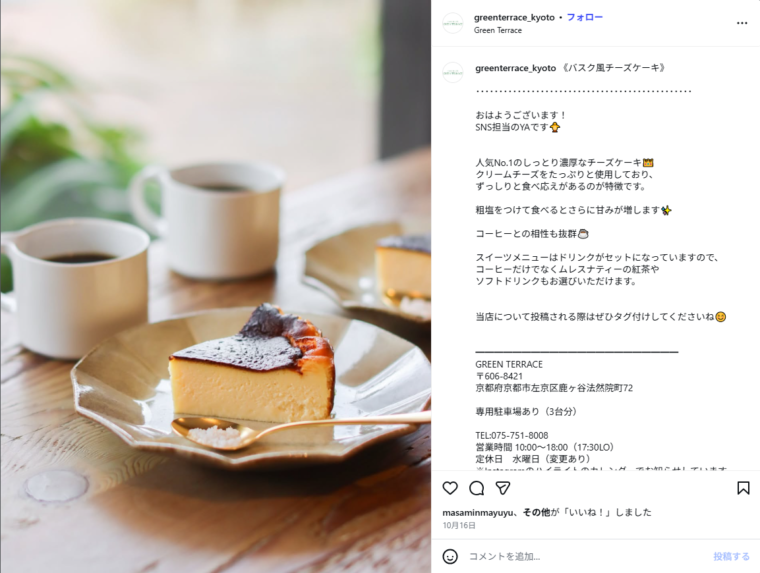
Task: Open the three-dot more options menu
Action: [742, 23]
